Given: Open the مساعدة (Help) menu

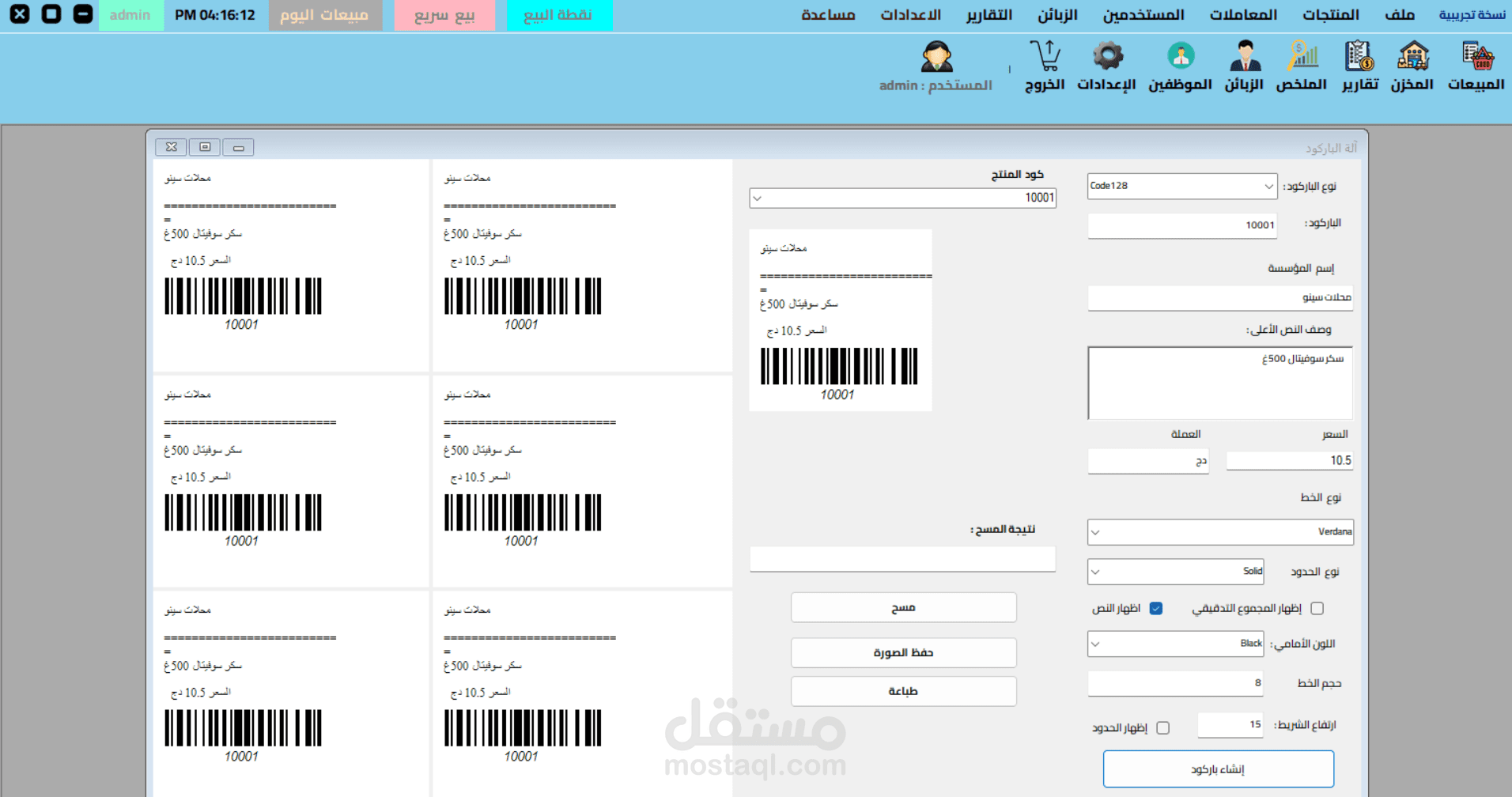Looking at the screenshot, I should coord(828,15).
